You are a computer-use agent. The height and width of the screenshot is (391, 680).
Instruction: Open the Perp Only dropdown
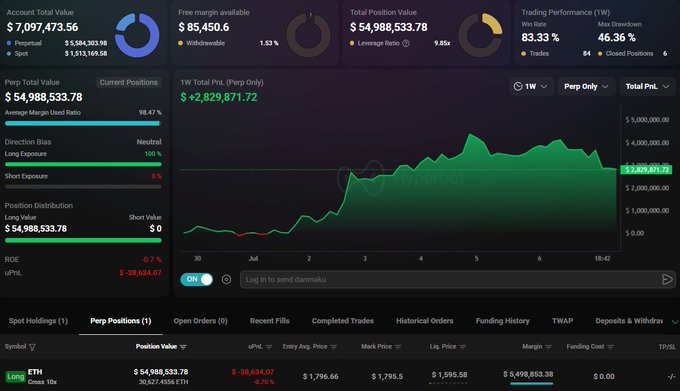point(586,86)
